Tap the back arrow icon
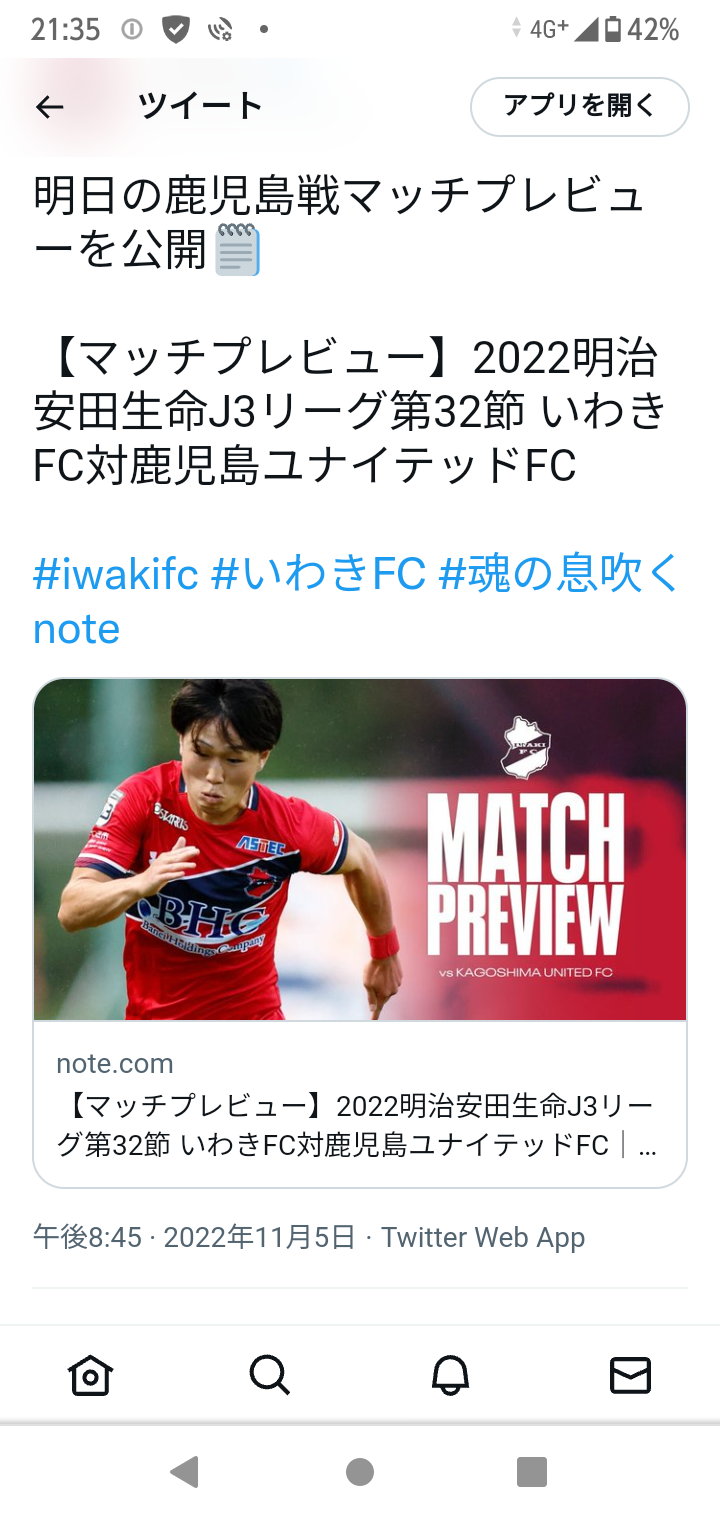Viewport: 720px width, 1520px height. tap(49, 107)
